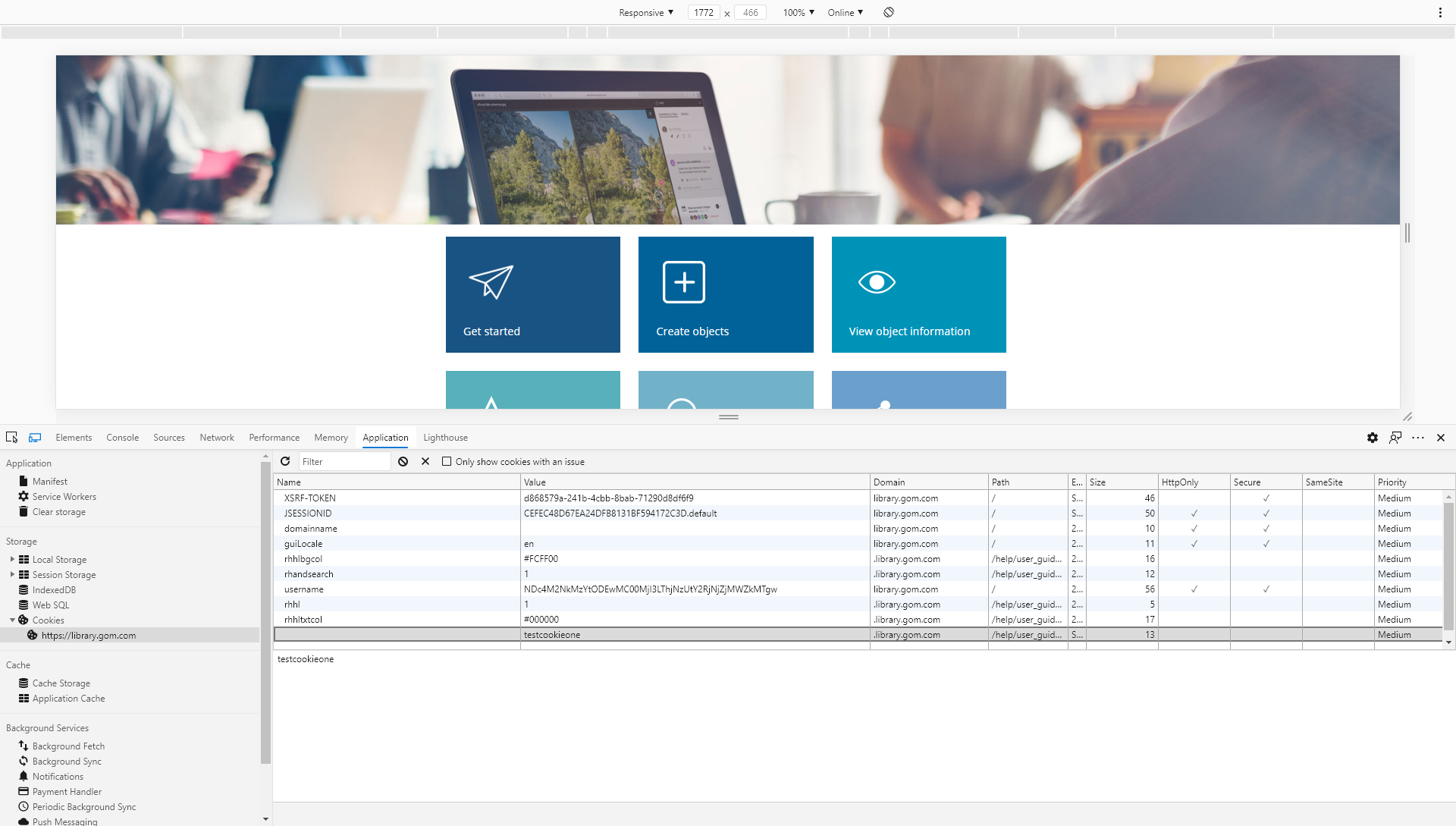Enable Only show cookies with an issue
The width and height of the screenshot is (1456, 826).
coord(447,461)
